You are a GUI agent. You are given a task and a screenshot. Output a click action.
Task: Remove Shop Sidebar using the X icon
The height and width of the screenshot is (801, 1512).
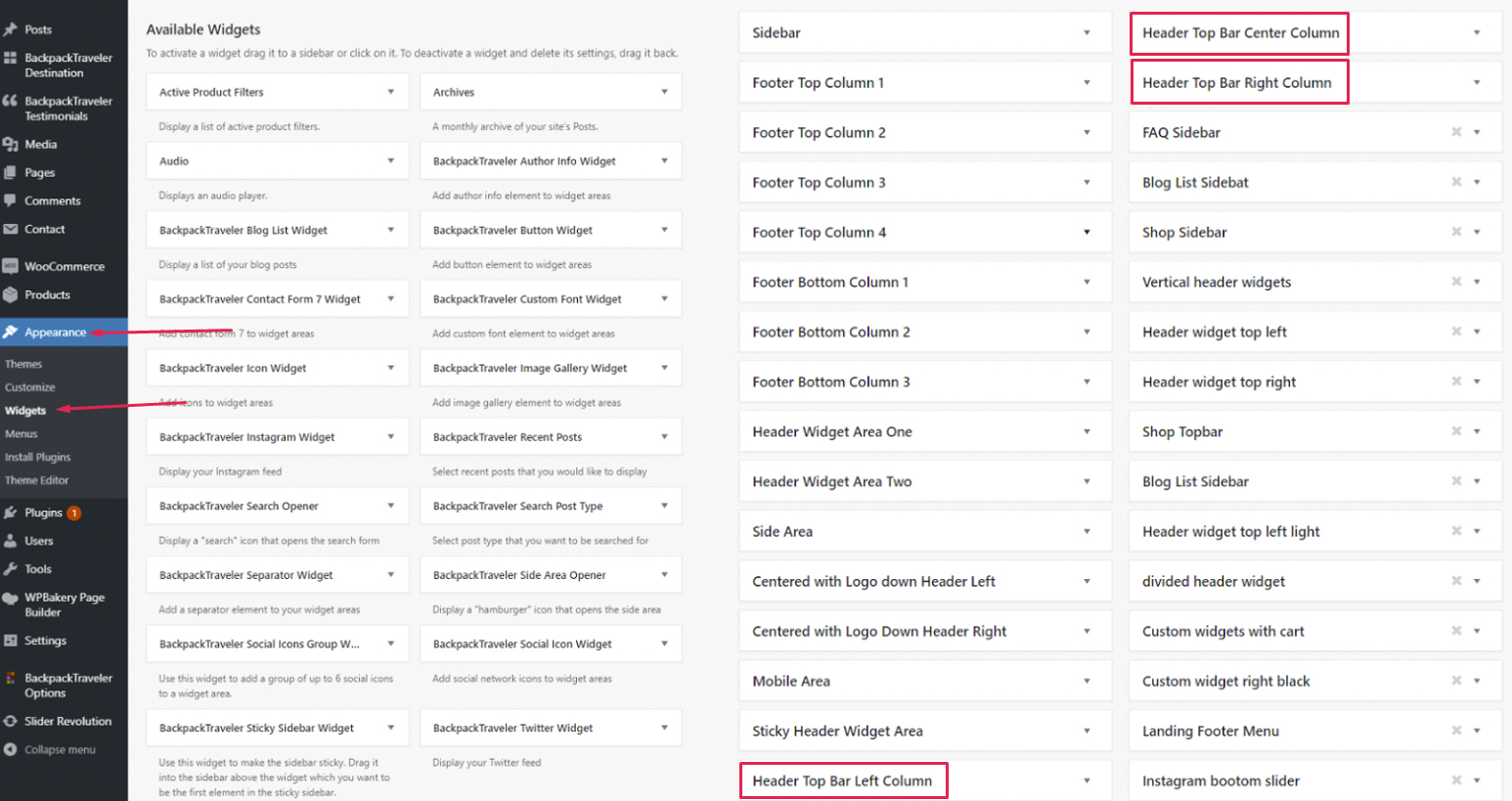coord(1456,232)
